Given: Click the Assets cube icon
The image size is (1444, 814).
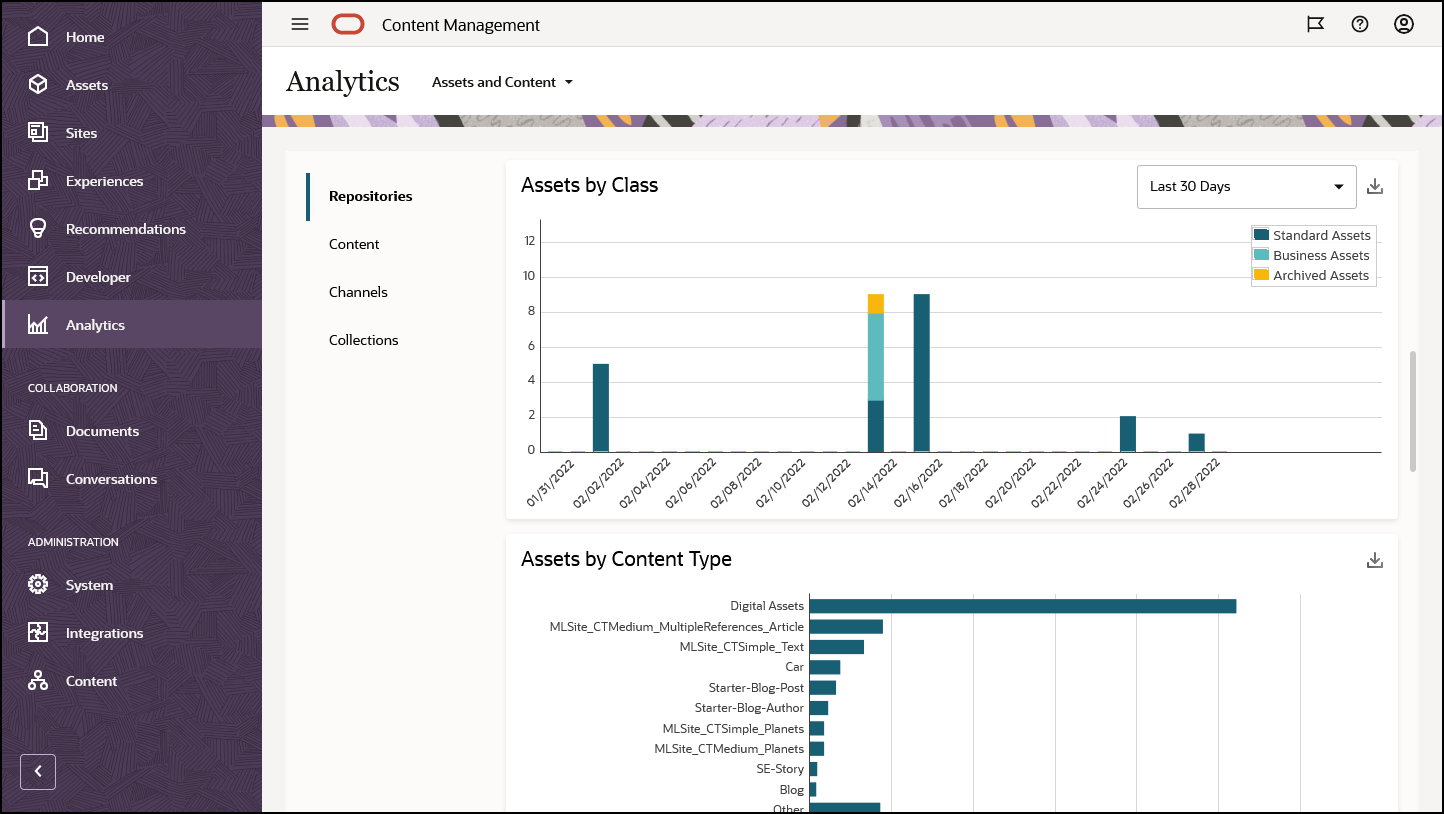Looking at the screenshot, I should 38,85.
